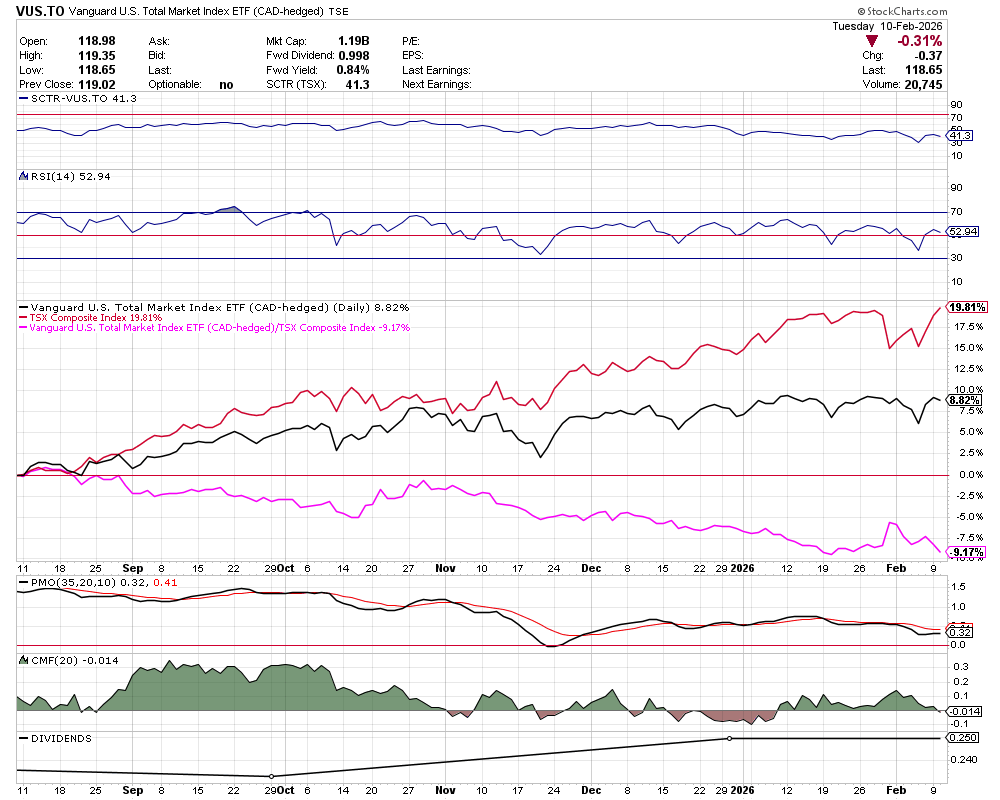Click the red down-arrow change indicator
1000x800 pixels.
coord(872,42)
